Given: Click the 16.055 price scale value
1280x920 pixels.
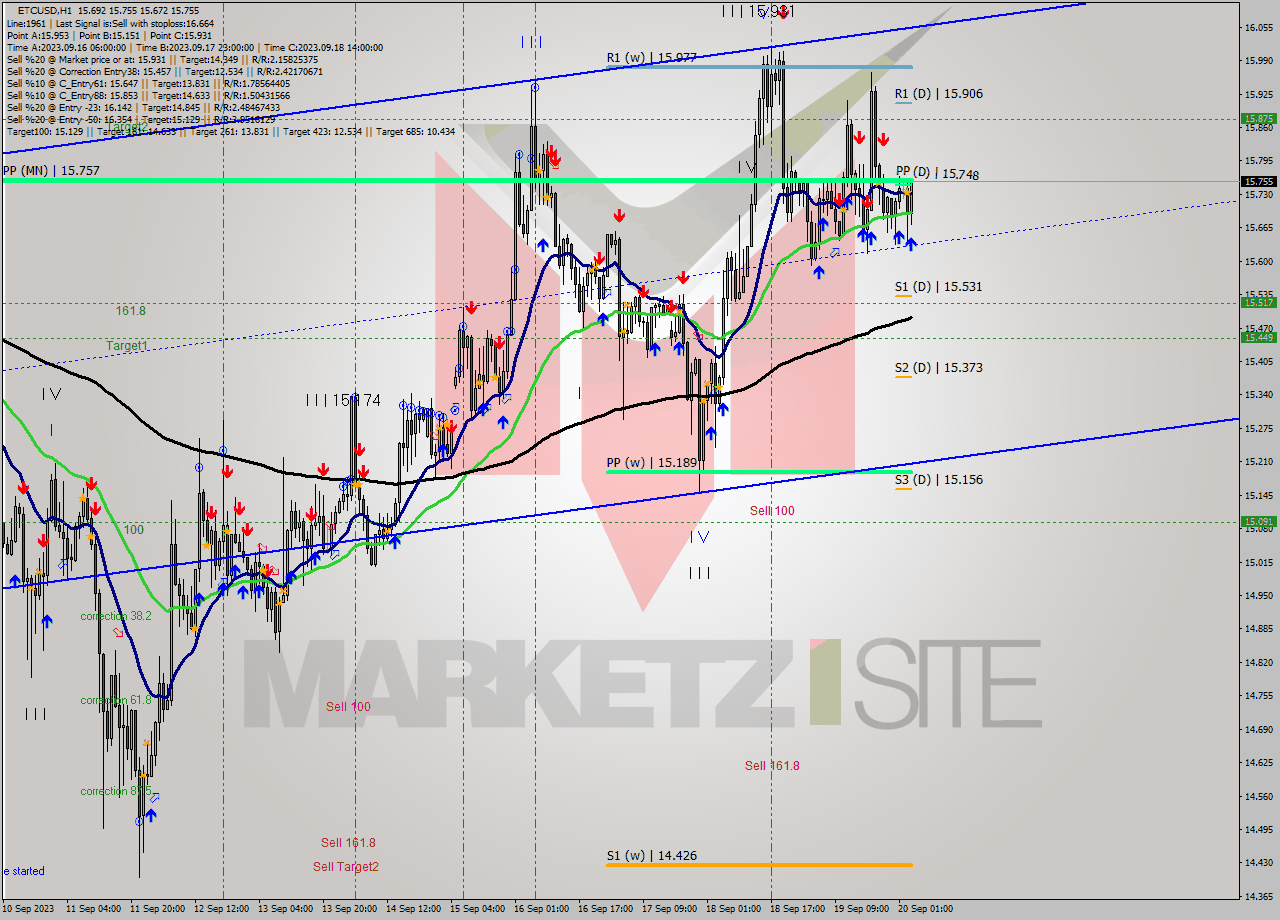Looking at the screenshot, I should point(1258,27).
